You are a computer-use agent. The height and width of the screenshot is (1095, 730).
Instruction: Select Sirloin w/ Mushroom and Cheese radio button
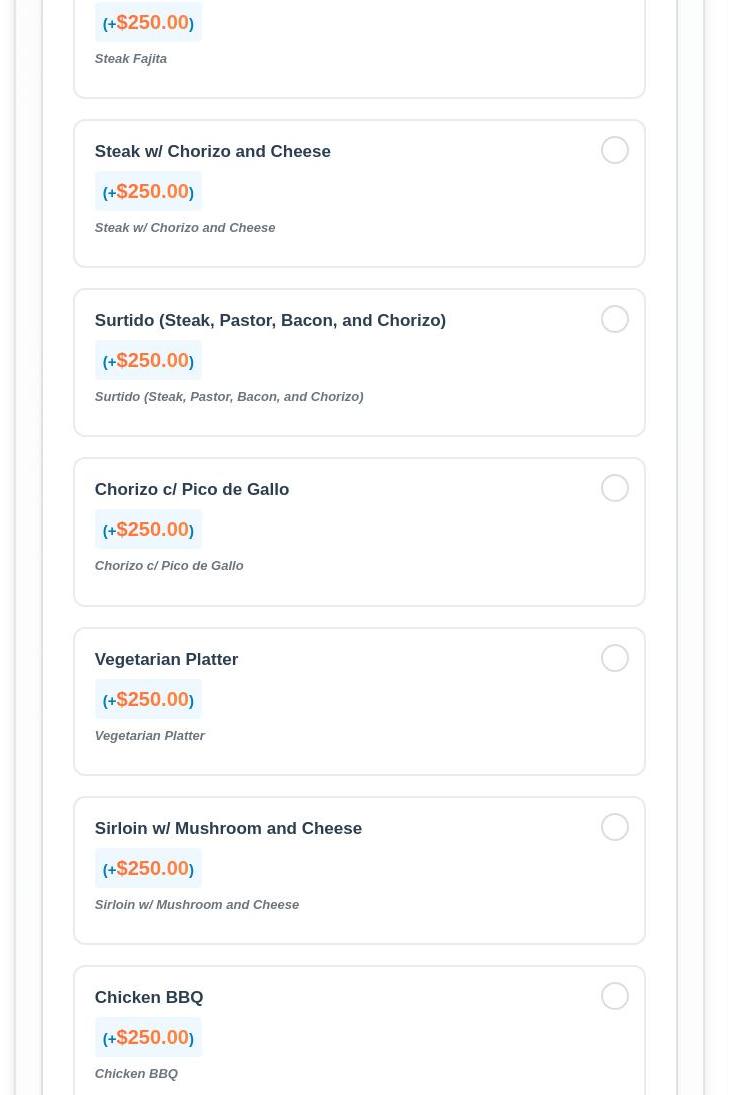tap(615, 827)
